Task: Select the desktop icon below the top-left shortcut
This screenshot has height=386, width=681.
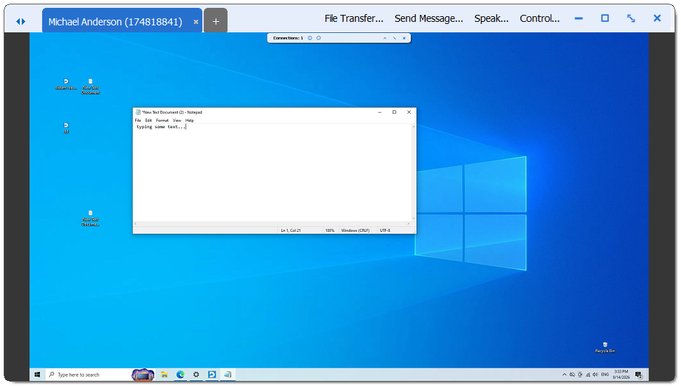Action: [x=66, y=128]
